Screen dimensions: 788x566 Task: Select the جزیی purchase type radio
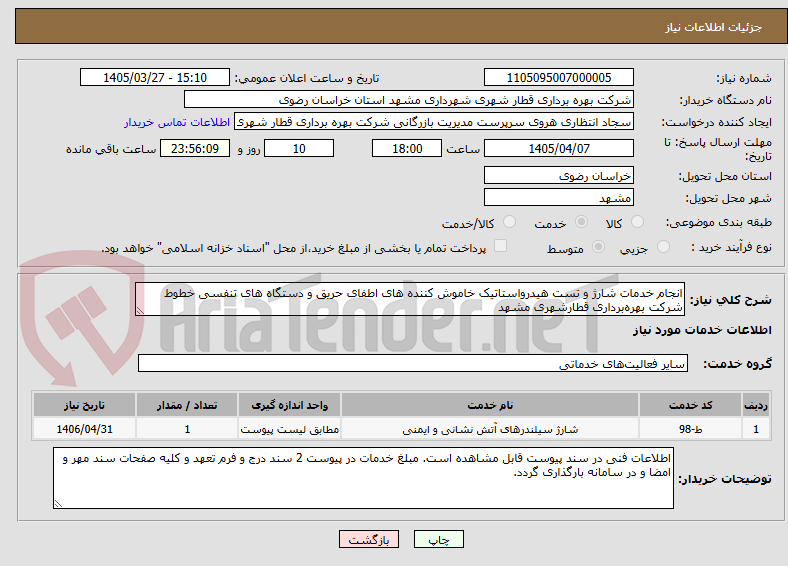pos(663,246)
